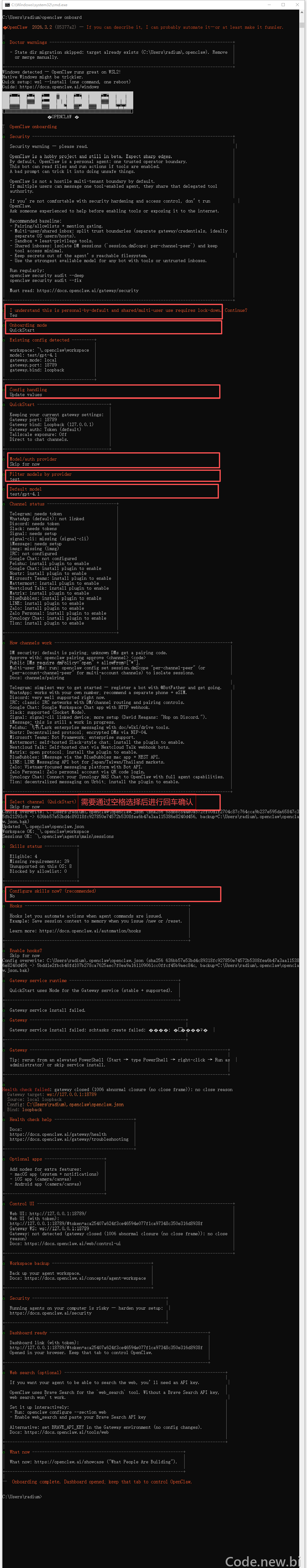This screenshot has height=1568, width=307.
Task: Close the cmd.exe window
Action: point(298,4)
